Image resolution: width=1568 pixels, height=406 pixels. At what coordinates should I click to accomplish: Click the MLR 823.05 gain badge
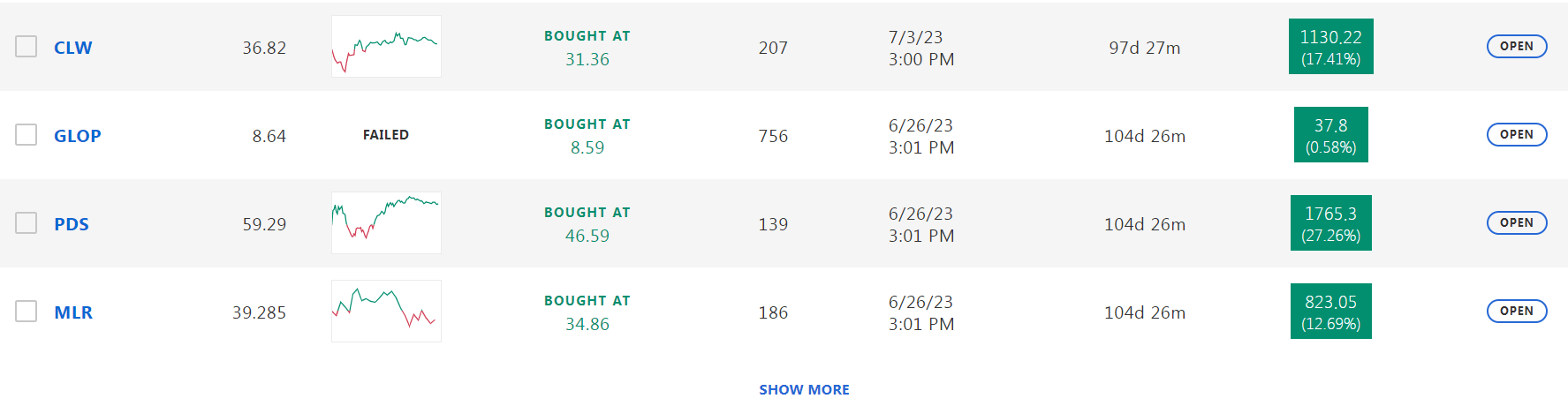[1330, 312]
